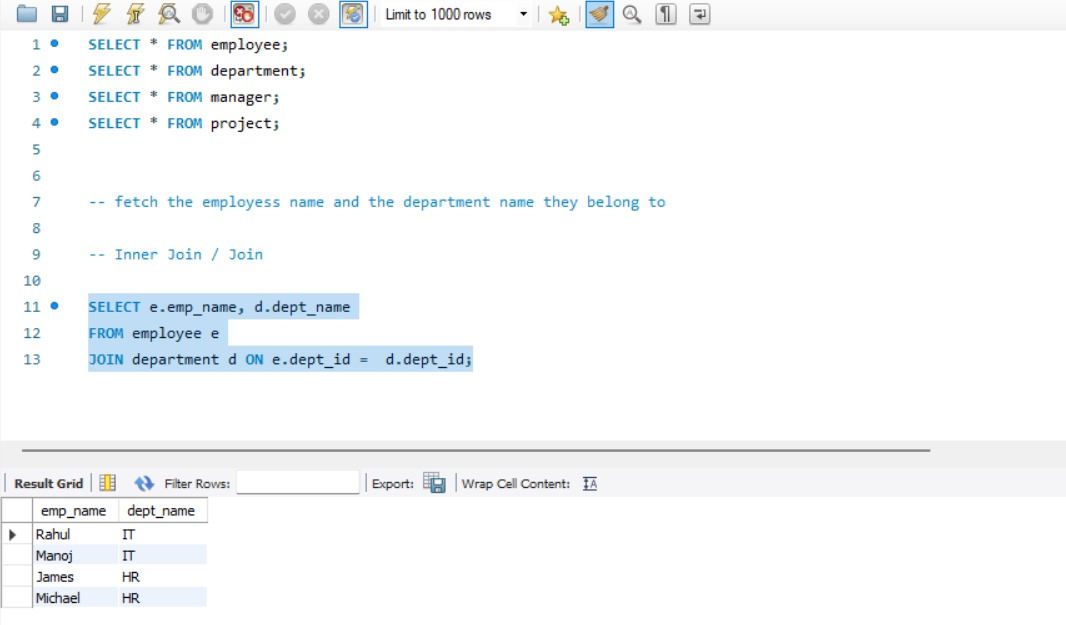This screenshot has height=625, width=1066.
Task: Place cursor in 'SELECT * FROM manager;' line
Action: coord(184,97)
